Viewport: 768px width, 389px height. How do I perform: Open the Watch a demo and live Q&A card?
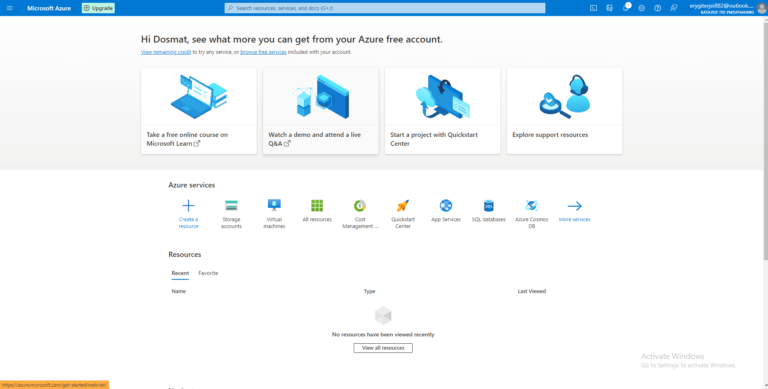click(x=321, y=111)
